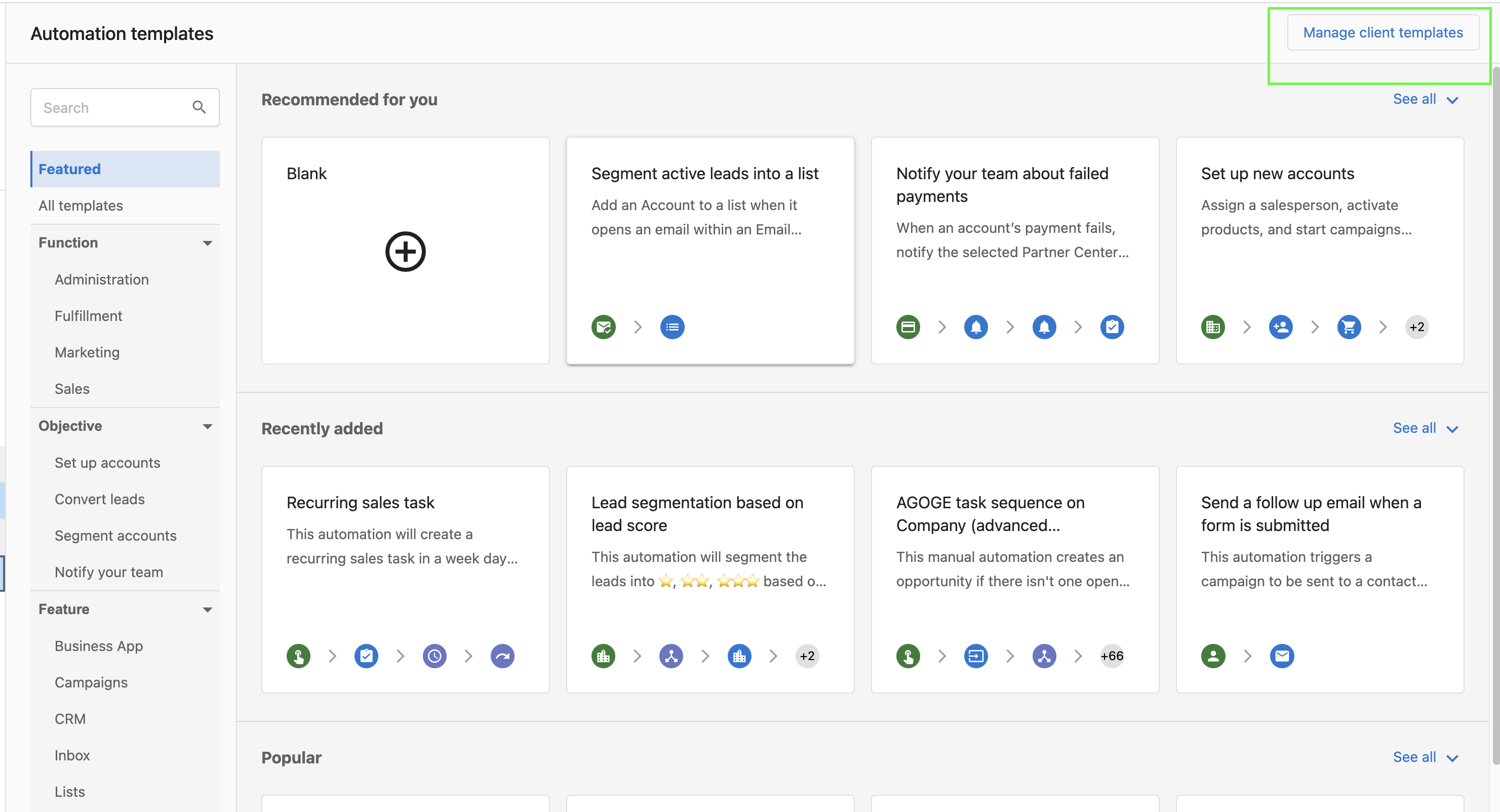
Task: Click the purple redirect arrow icon in Recurring sales task
Action: pyautogui.click(x=502, y=656)
